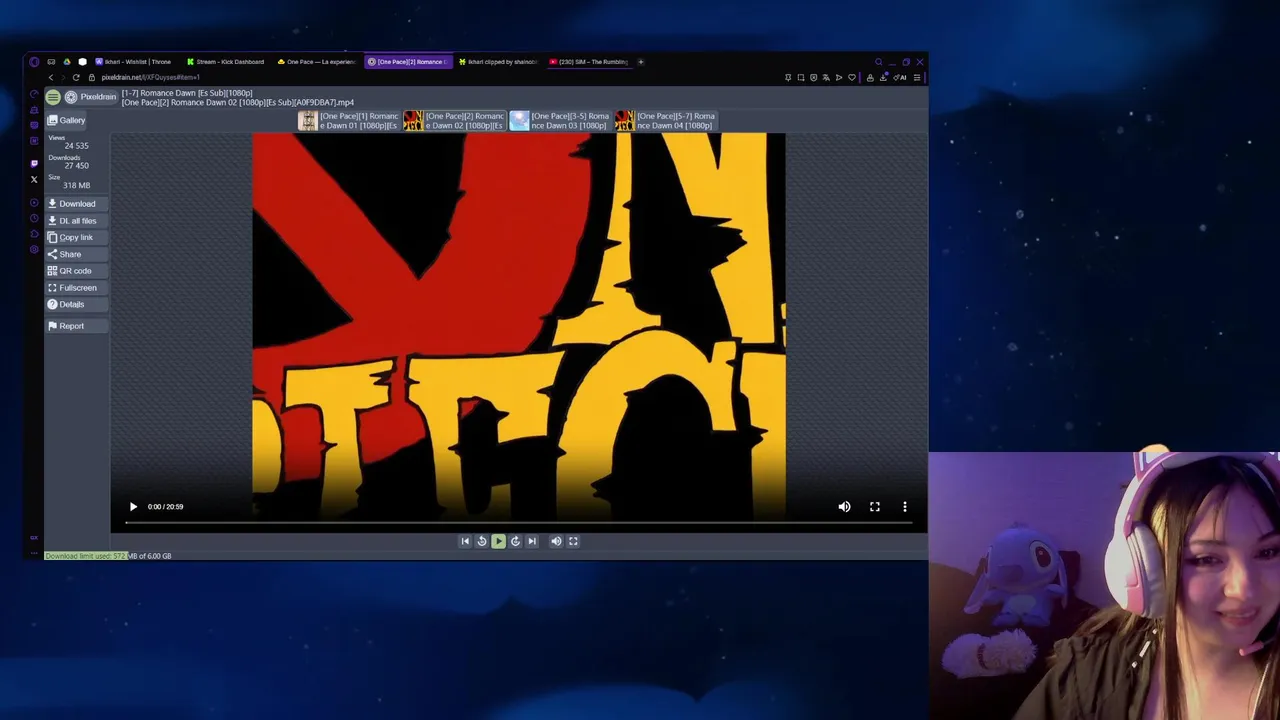
Task: Open the flow send icon
Action: 839,77
